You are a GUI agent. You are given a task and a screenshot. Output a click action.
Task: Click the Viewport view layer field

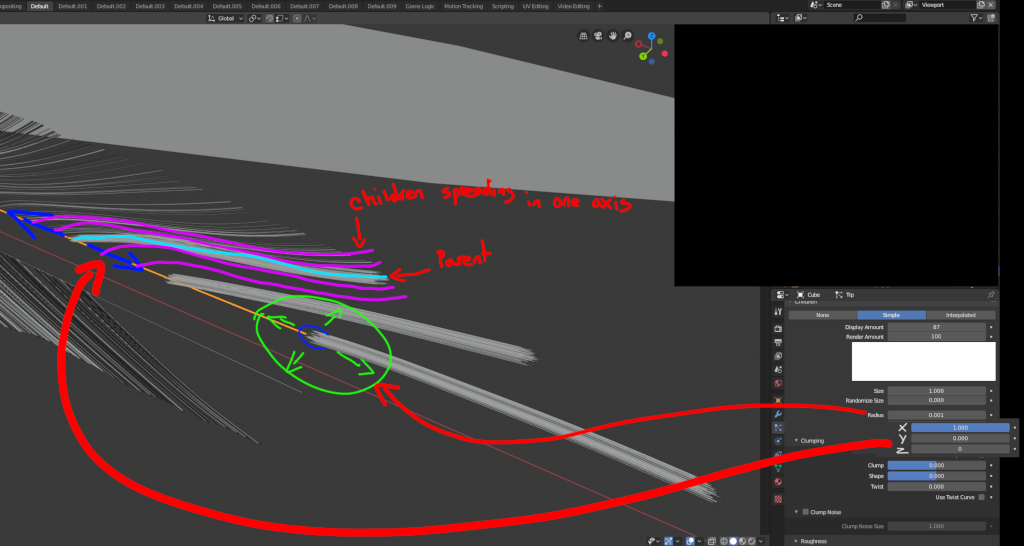948,5
